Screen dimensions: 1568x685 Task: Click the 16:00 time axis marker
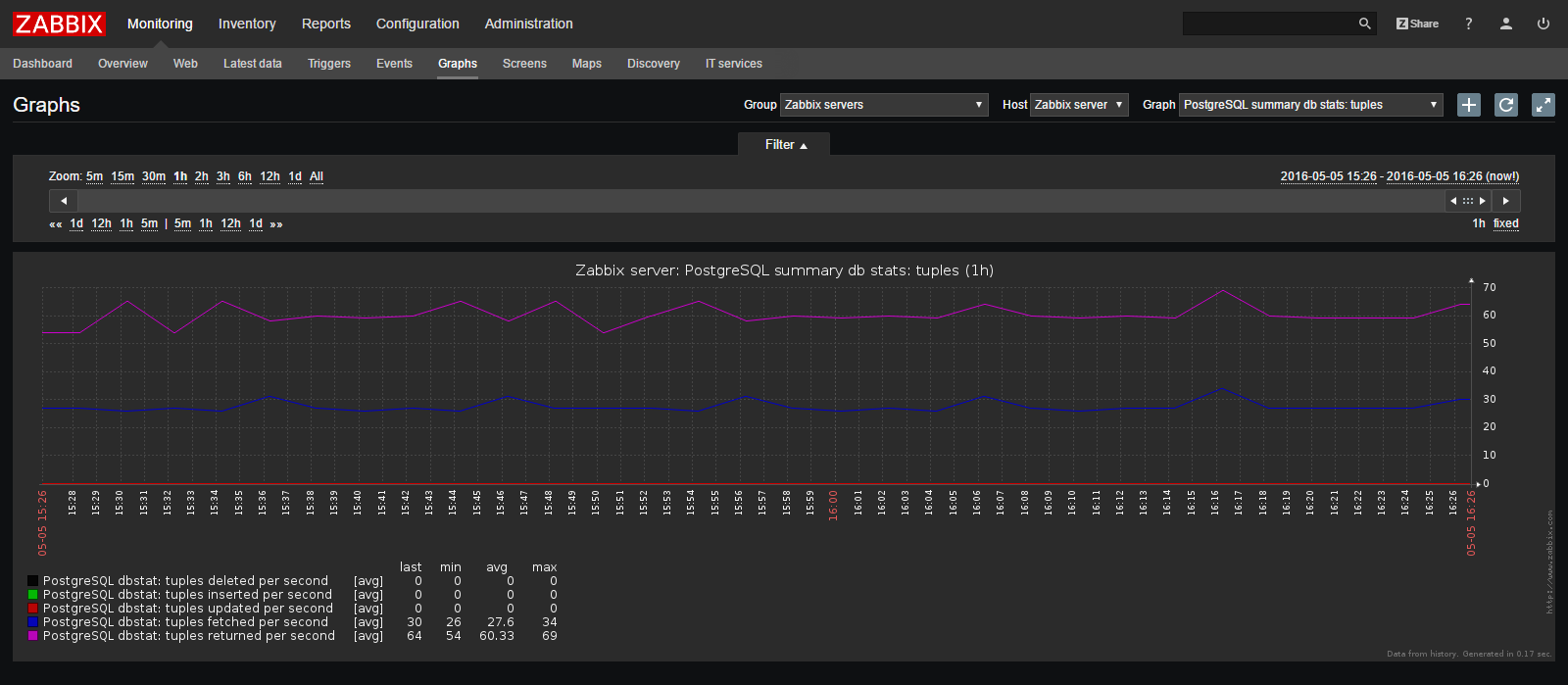(833, 506)
